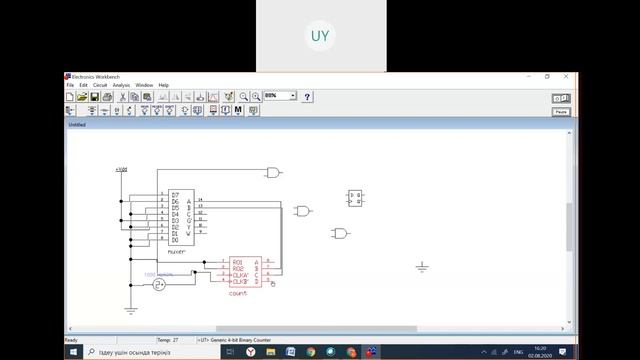Open the Mixed ICs parts bin
Screen dimensions: 640x360
click(x=157, y=110)
